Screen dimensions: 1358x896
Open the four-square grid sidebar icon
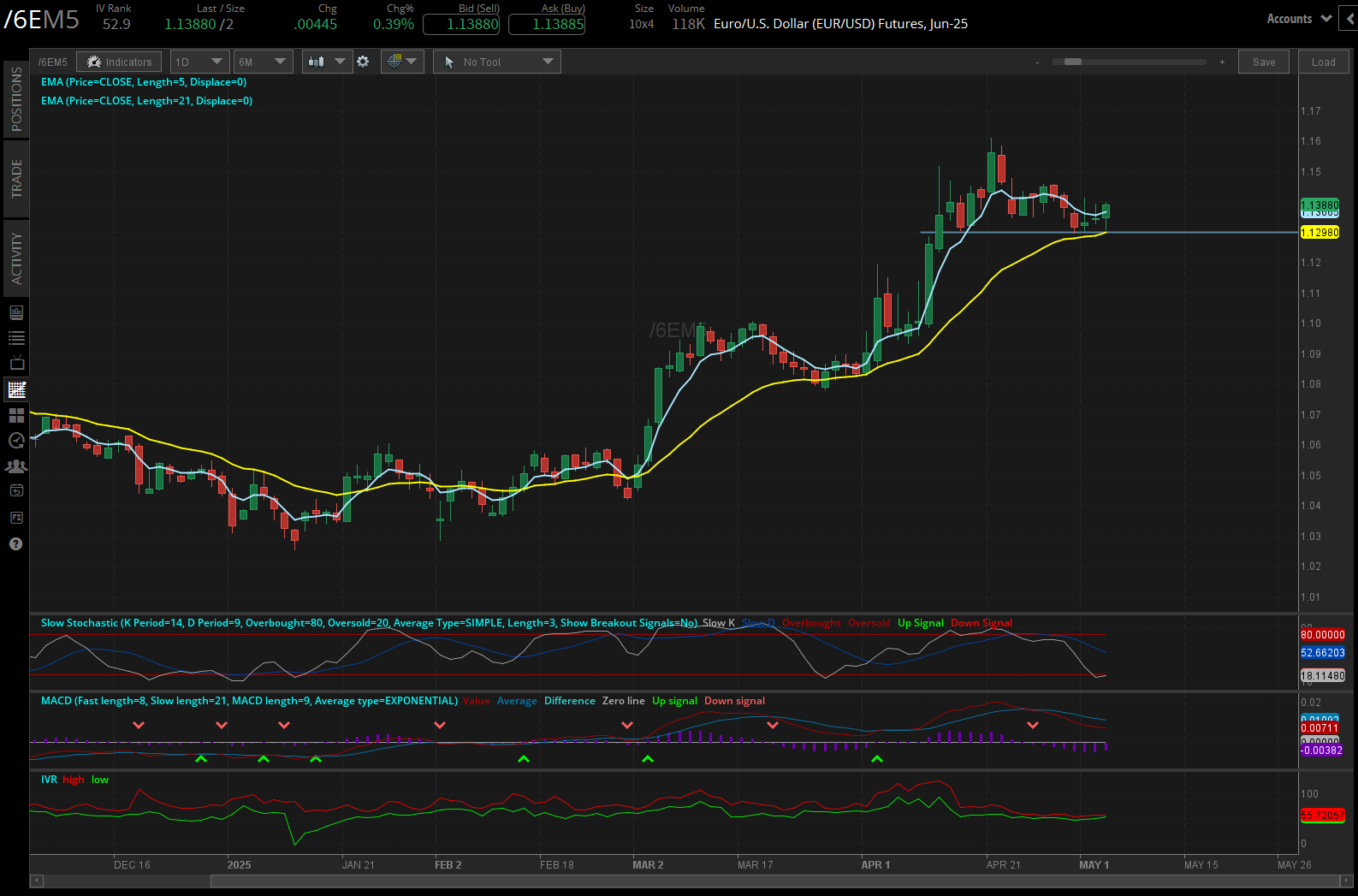click(x=16, y=415)
